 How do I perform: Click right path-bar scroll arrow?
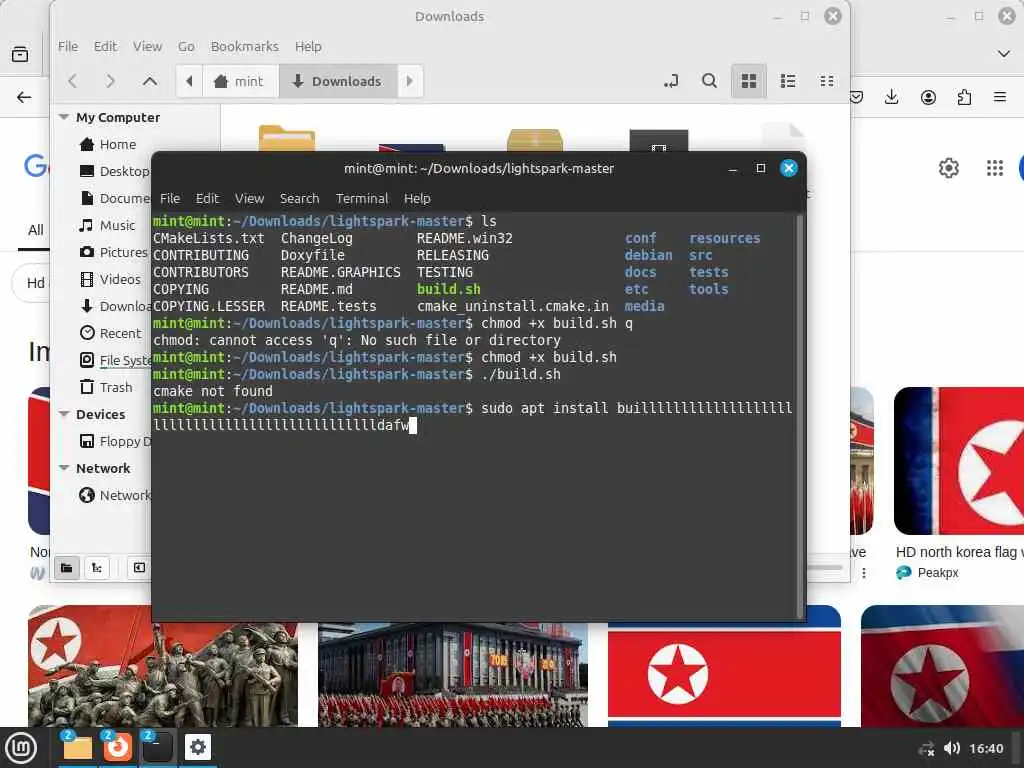pos(410,81)
